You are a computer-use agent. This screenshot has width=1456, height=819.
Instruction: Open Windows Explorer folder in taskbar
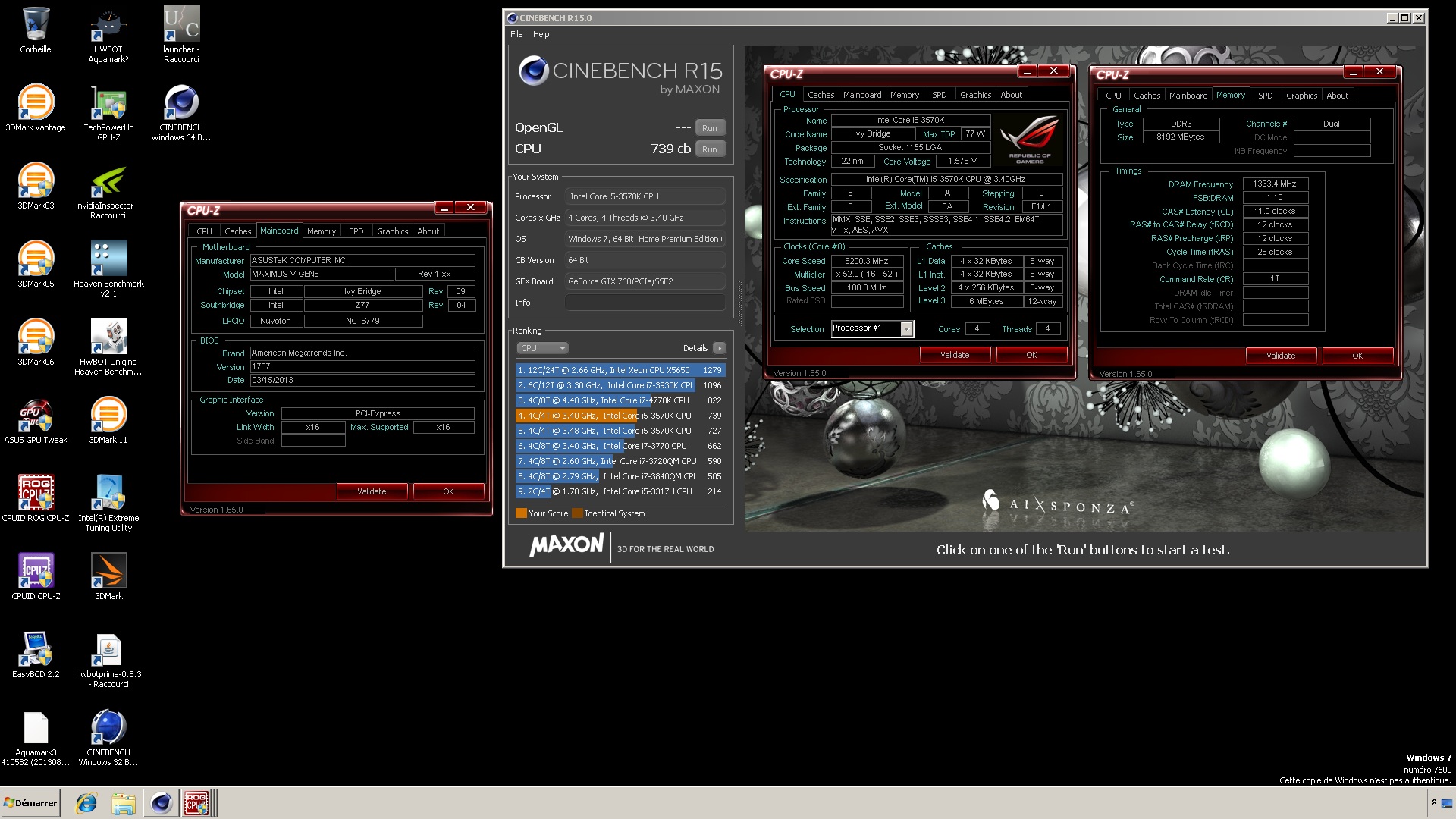click(124, 803)
